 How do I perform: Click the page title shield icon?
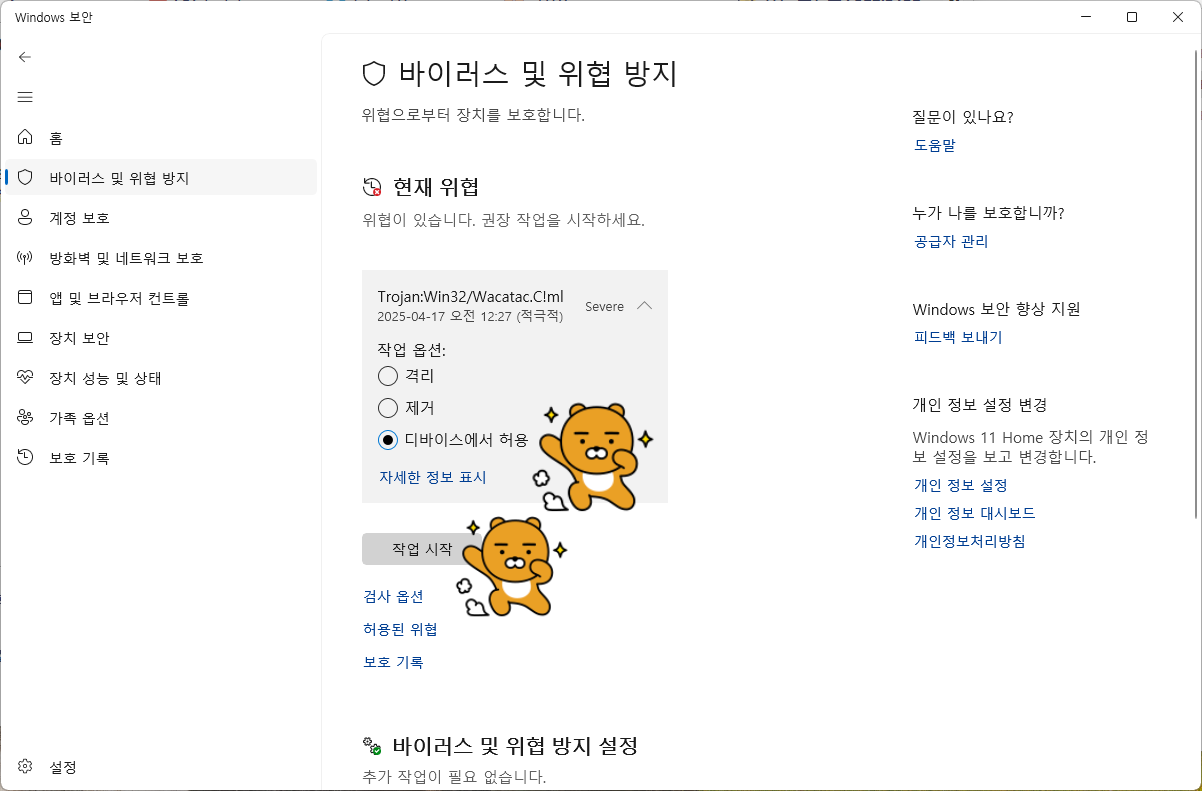[x=374, y=74]
